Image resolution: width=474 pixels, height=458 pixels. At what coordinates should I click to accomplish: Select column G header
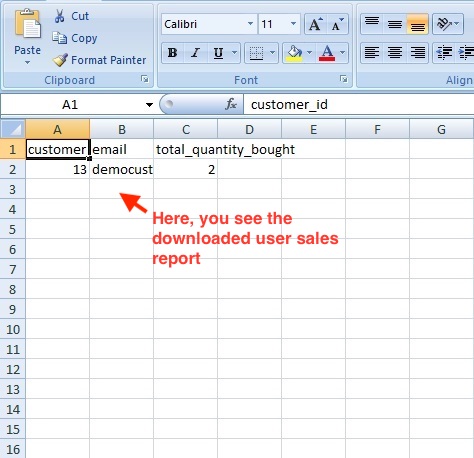click(x=441, y=129)
